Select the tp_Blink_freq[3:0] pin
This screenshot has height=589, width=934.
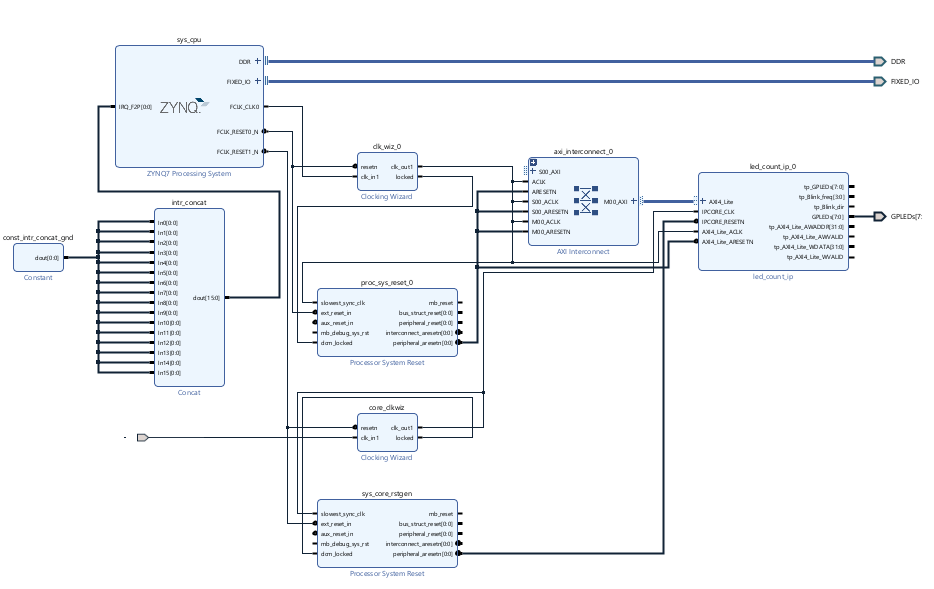coord(822,197)
